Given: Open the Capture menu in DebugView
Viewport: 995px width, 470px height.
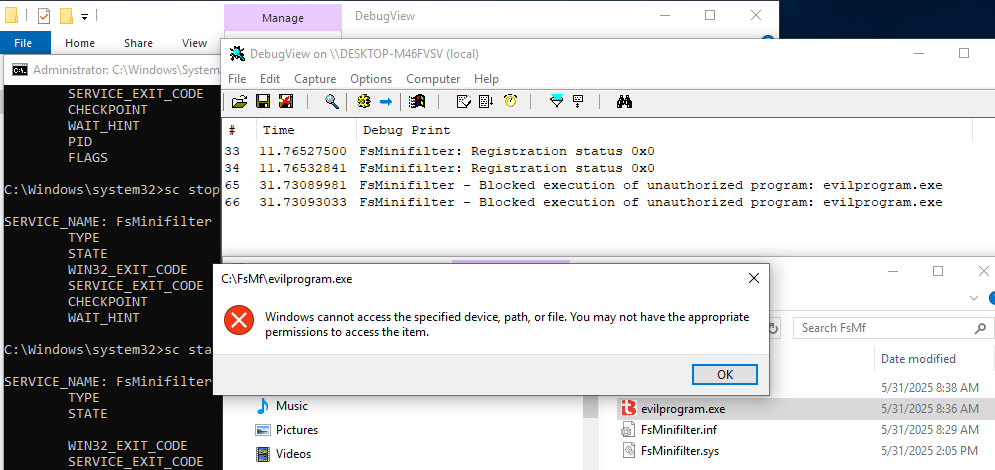Looking at the screenshot, I should (x=315, y=79).
